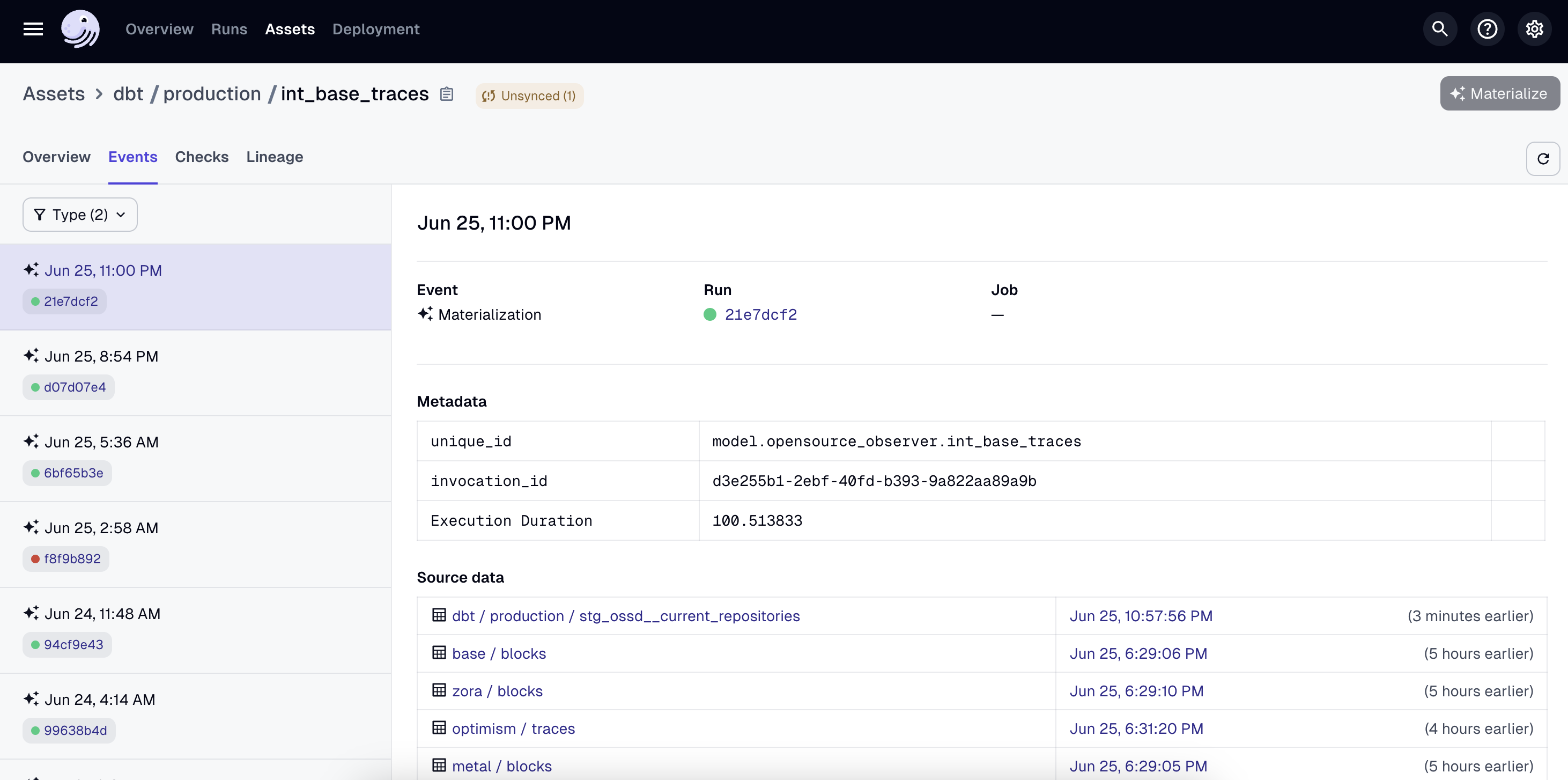This screenshot has height=780, width=1568.
Task: Click chevron after Assets breadcrumb
Action: click(x=99, y=94)
